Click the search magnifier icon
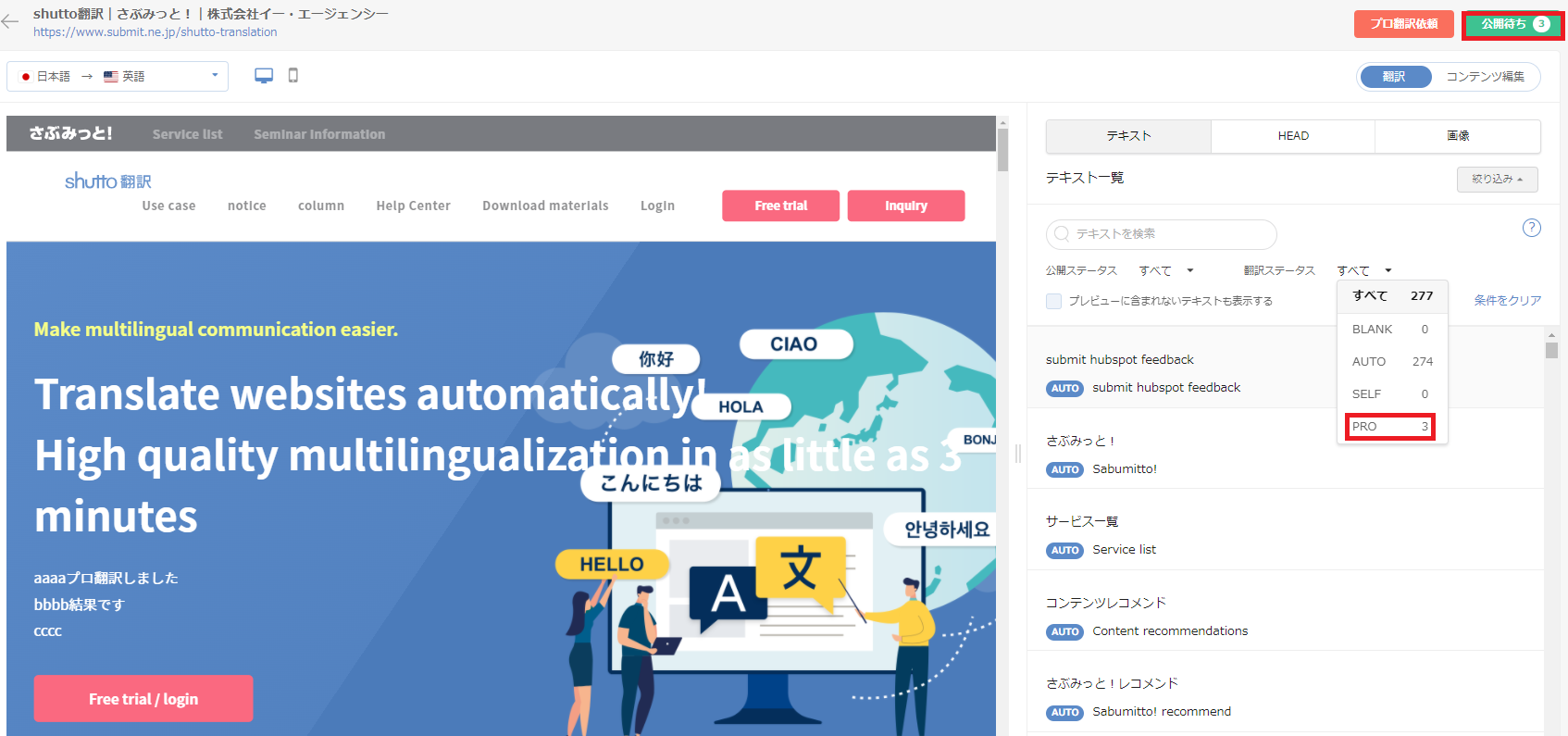1568x736 pixels. (1062, 234)
